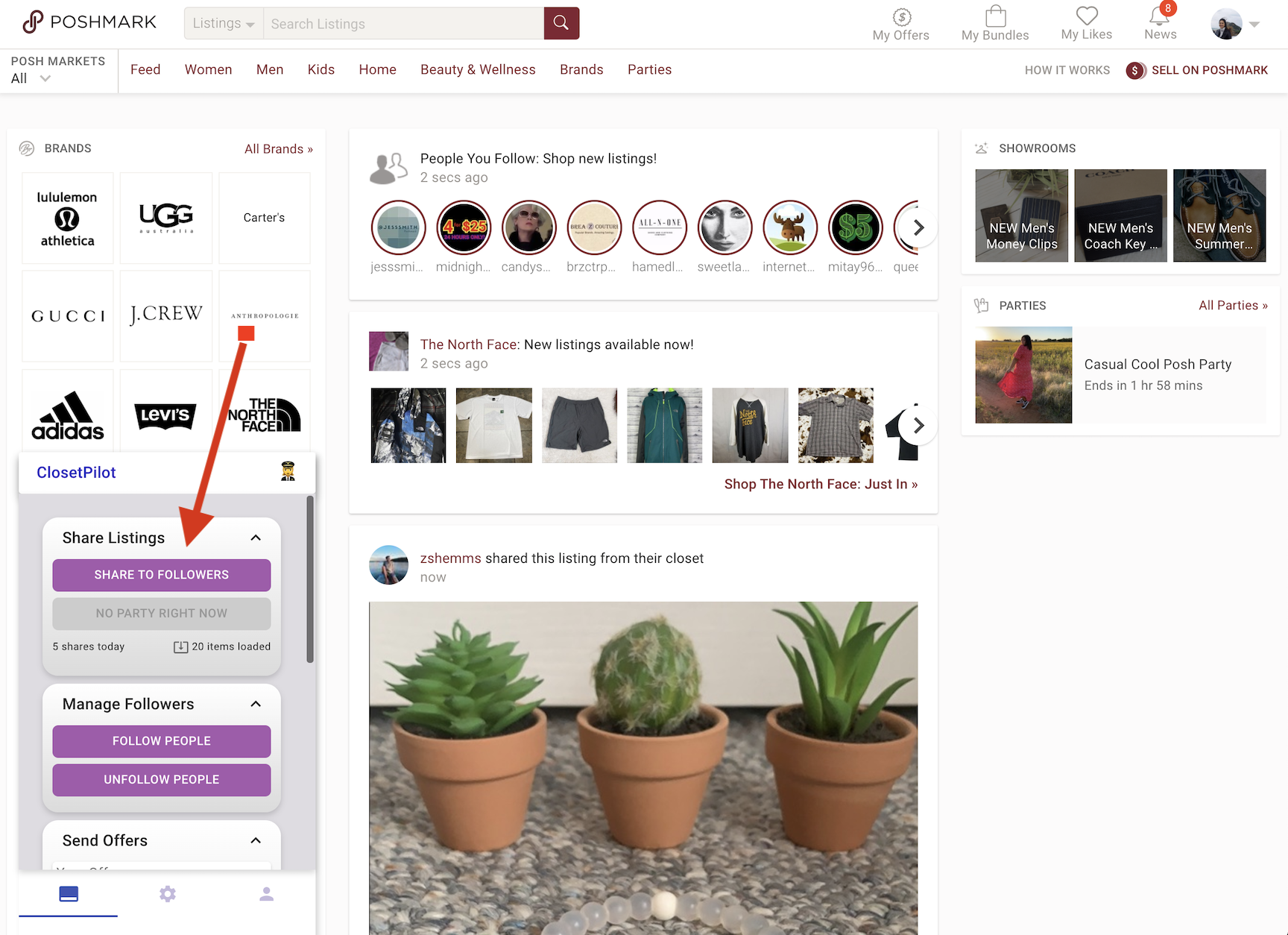Show more North Face listings arrow

coord(918,426)
